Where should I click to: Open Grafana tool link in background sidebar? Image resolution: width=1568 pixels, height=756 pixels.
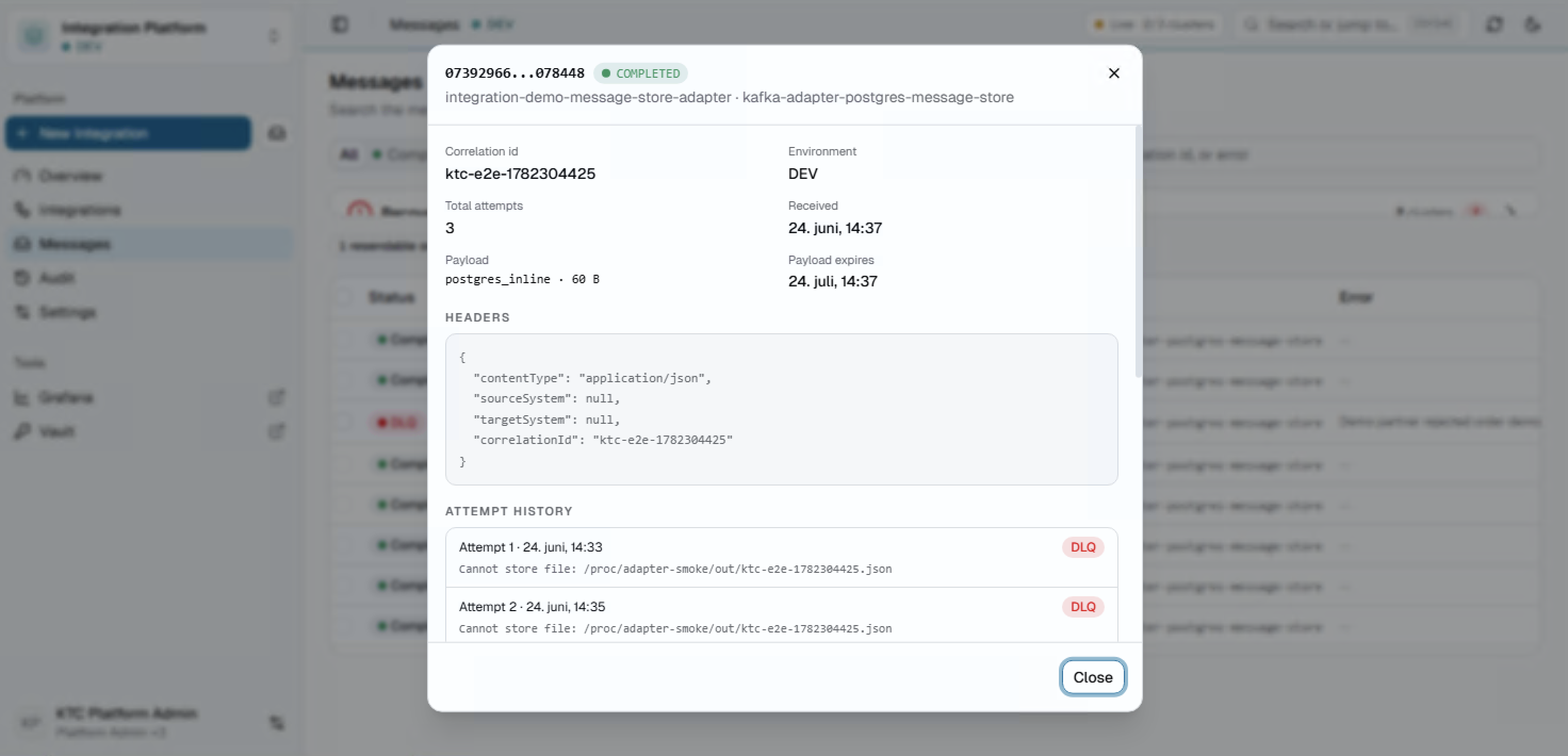click(x=149, y=398)
